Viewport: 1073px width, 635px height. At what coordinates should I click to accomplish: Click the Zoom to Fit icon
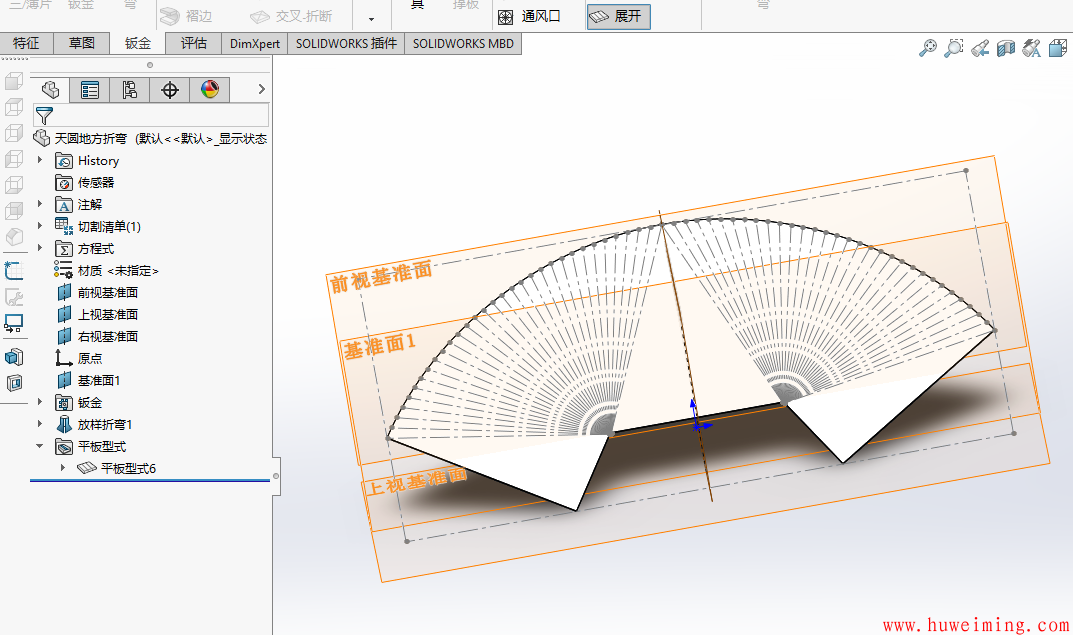point(927,47)
